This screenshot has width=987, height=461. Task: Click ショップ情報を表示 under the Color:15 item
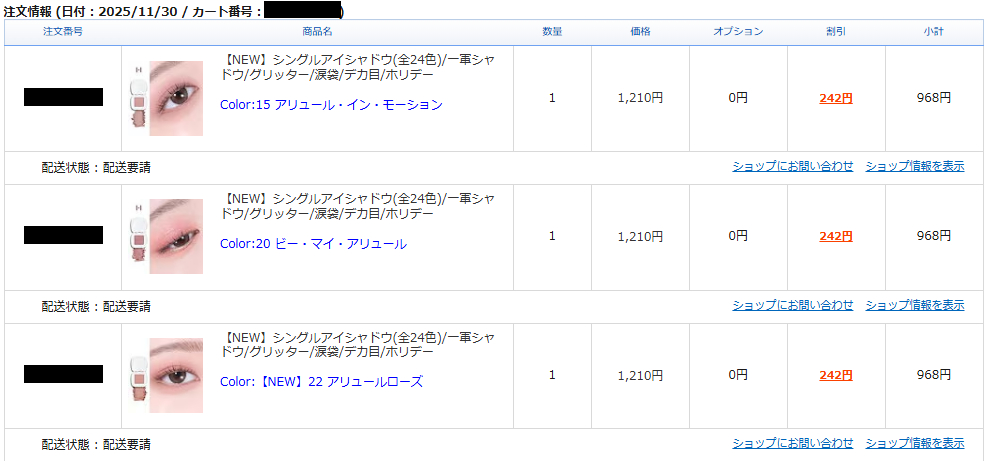[914, 166]
